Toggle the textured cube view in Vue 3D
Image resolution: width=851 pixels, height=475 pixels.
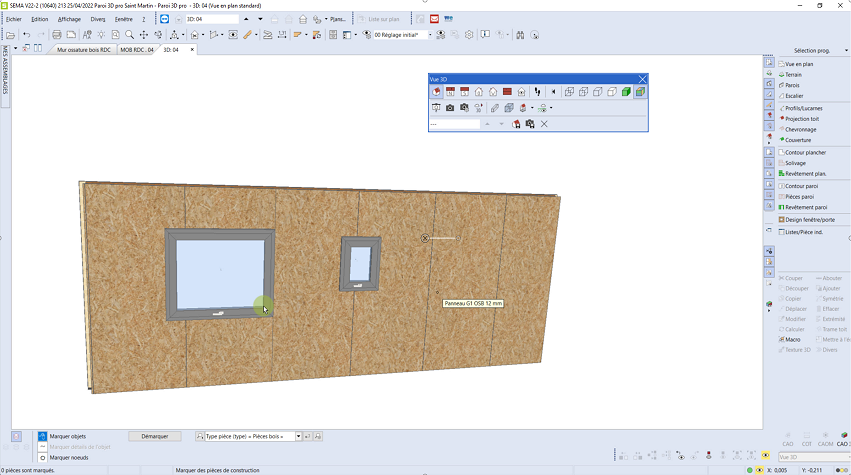[640, 92]
